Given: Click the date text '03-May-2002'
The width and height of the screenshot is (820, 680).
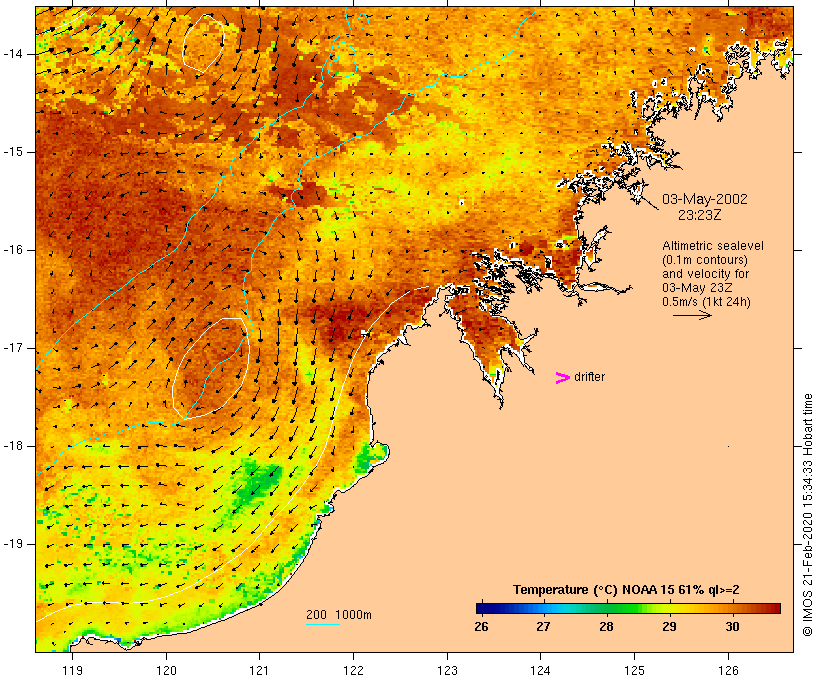Looking at the screenshot, I should tap(704, 199).
